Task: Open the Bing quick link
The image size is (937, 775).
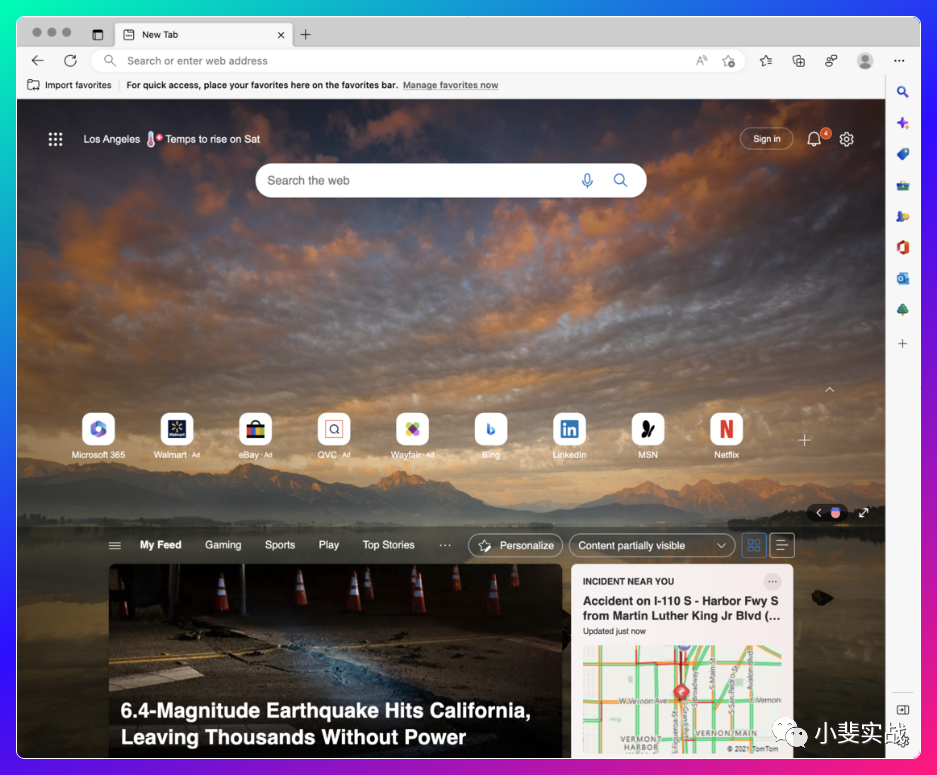Action: click(x=491, y=436)
